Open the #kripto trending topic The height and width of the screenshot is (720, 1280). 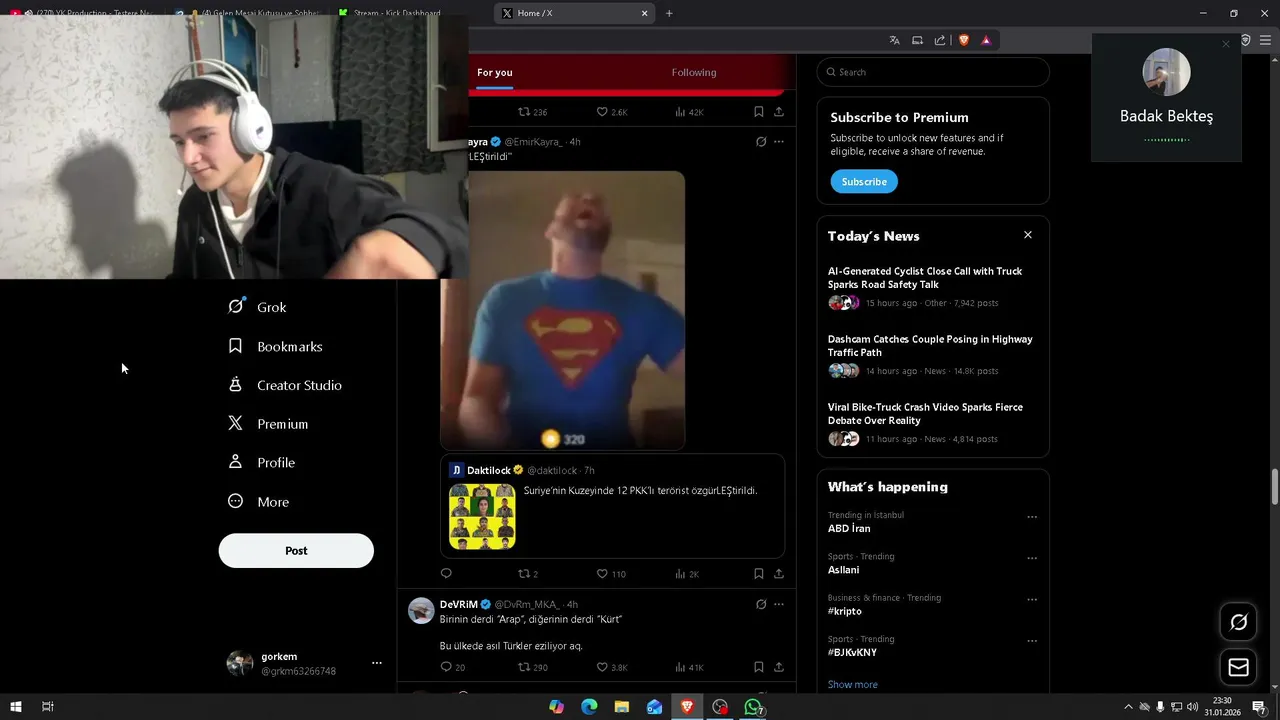pos(844,611)
